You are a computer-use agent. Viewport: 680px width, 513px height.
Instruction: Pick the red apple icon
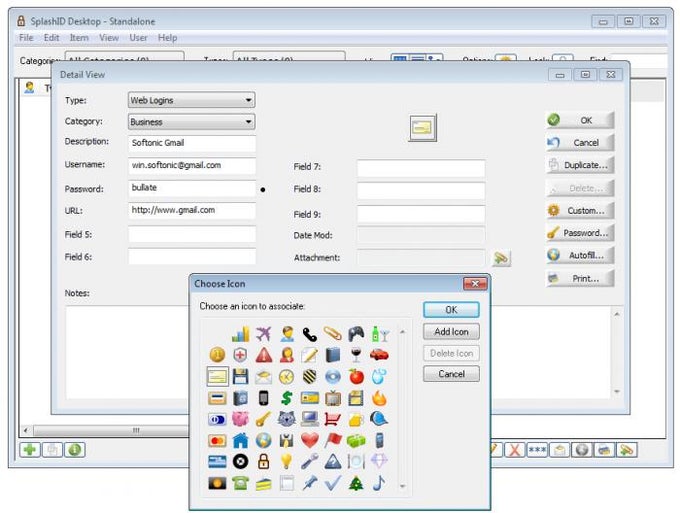[x=356, y=376]
